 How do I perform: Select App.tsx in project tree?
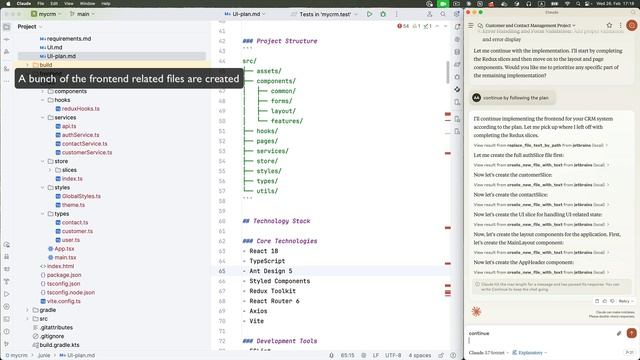(61, 249)
